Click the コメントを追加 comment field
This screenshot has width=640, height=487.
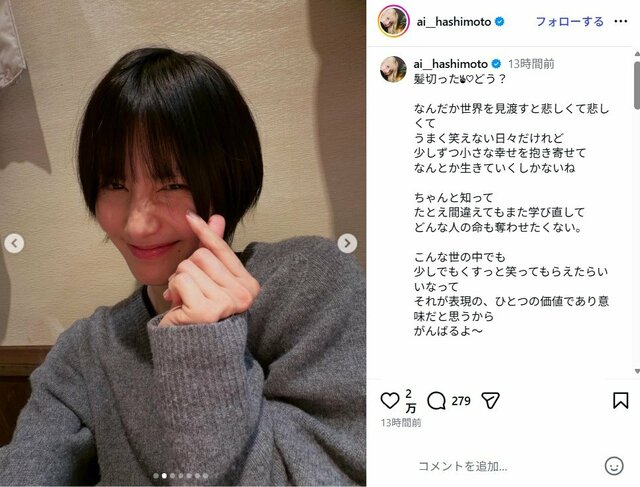click(463, 466)
